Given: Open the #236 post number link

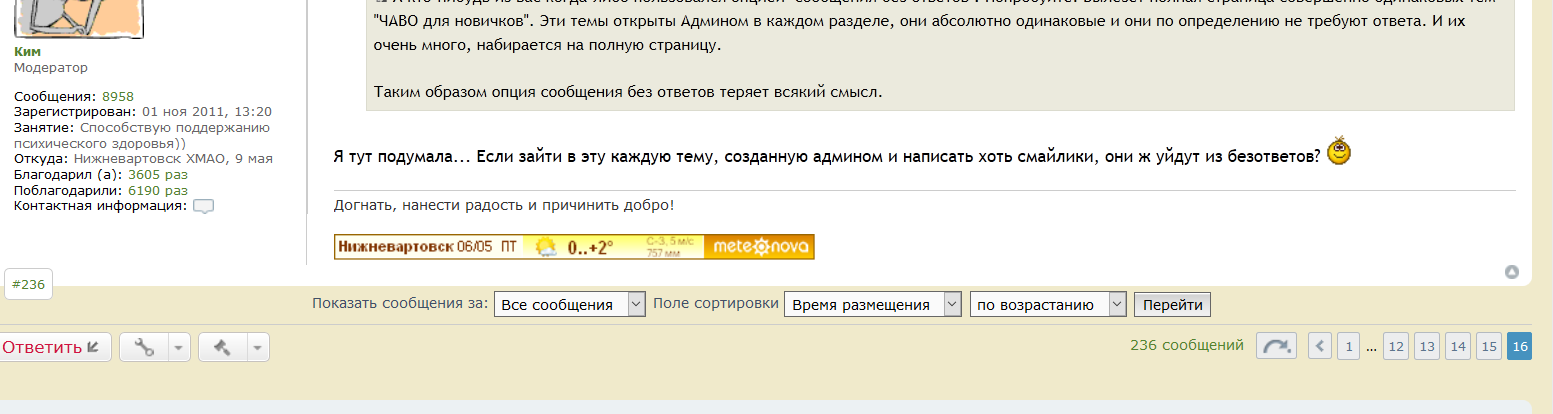Looking at the screenshot, I should (28, 285).
